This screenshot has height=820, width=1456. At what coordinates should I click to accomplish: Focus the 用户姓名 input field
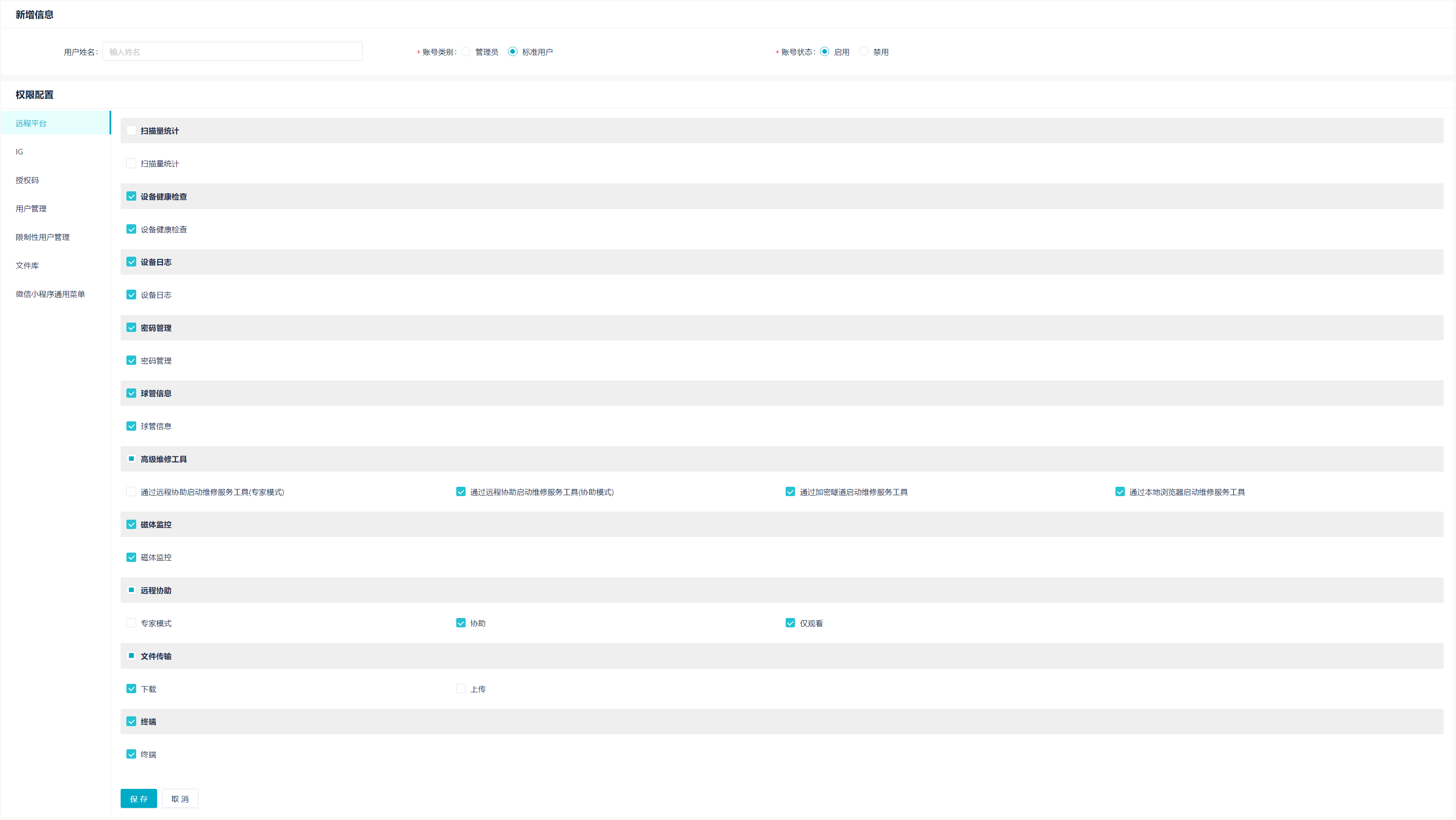(x=232, y=52)
